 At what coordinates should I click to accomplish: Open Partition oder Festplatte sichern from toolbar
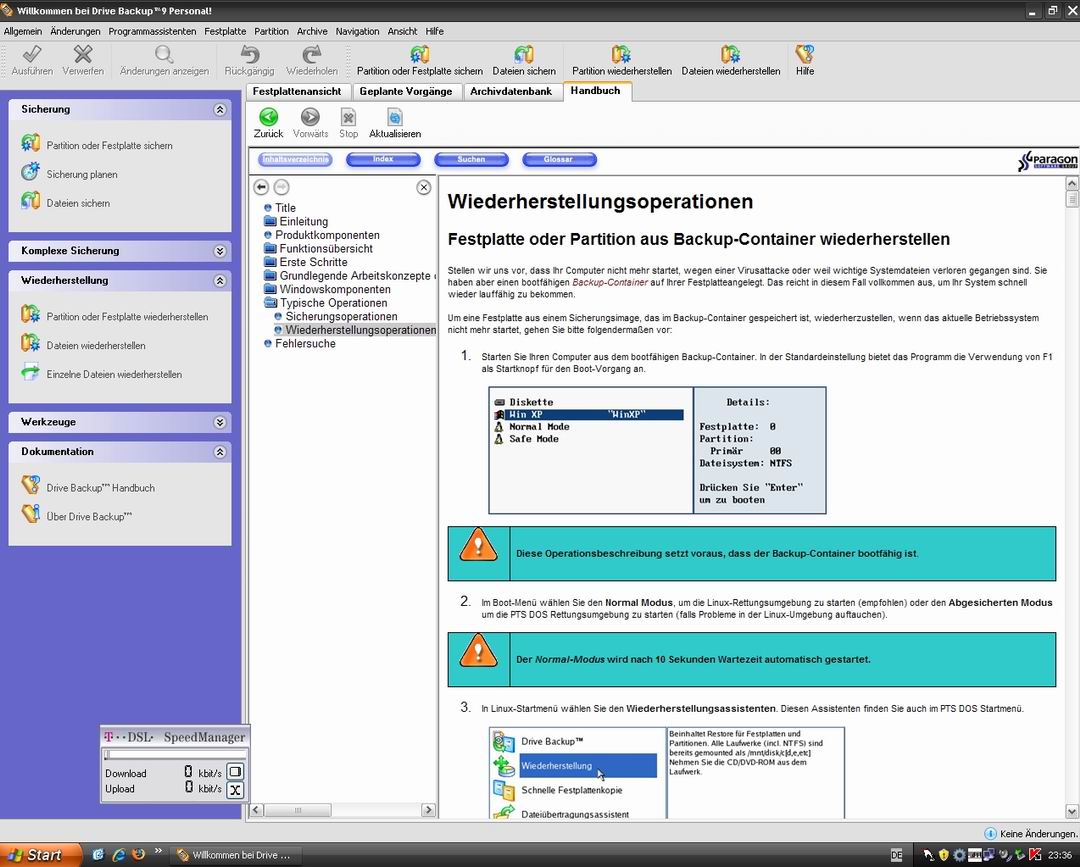click(419, 54)
